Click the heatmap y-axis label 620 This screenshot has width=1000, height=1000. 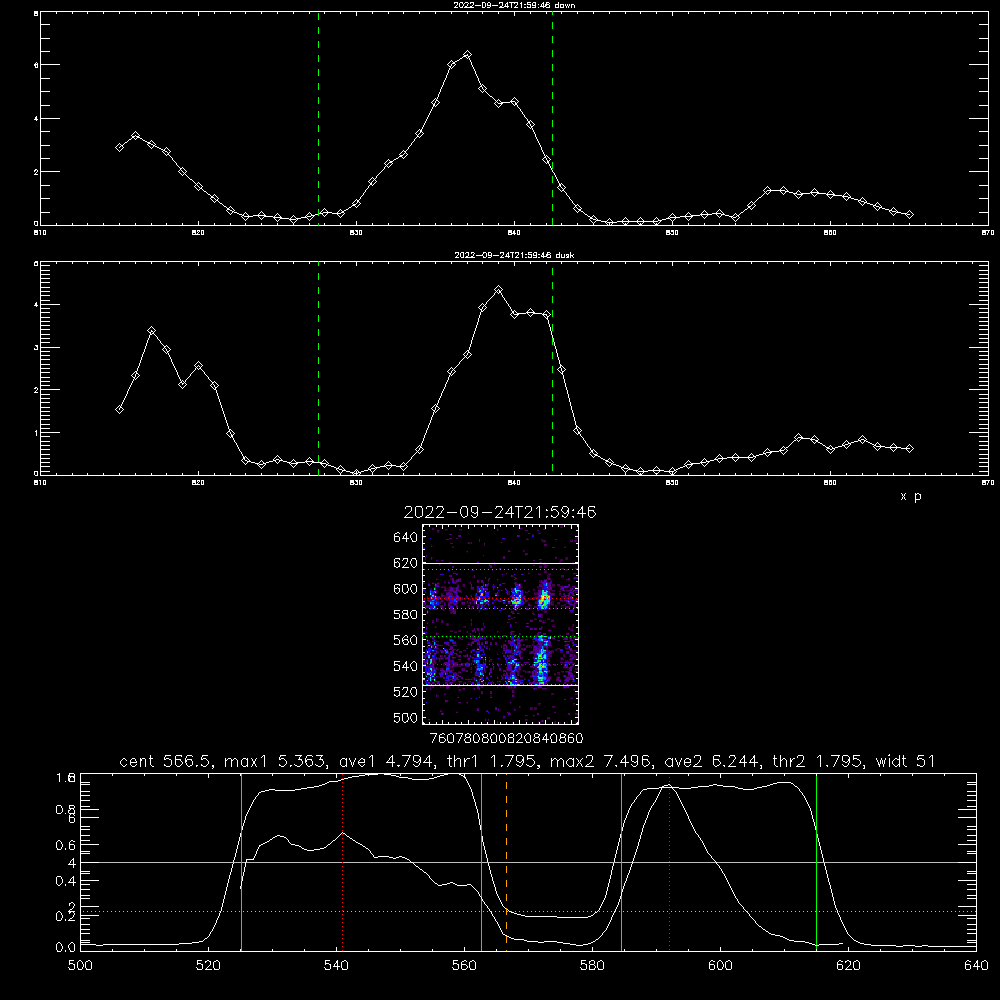pyautogui.click(x=405, y=563)
